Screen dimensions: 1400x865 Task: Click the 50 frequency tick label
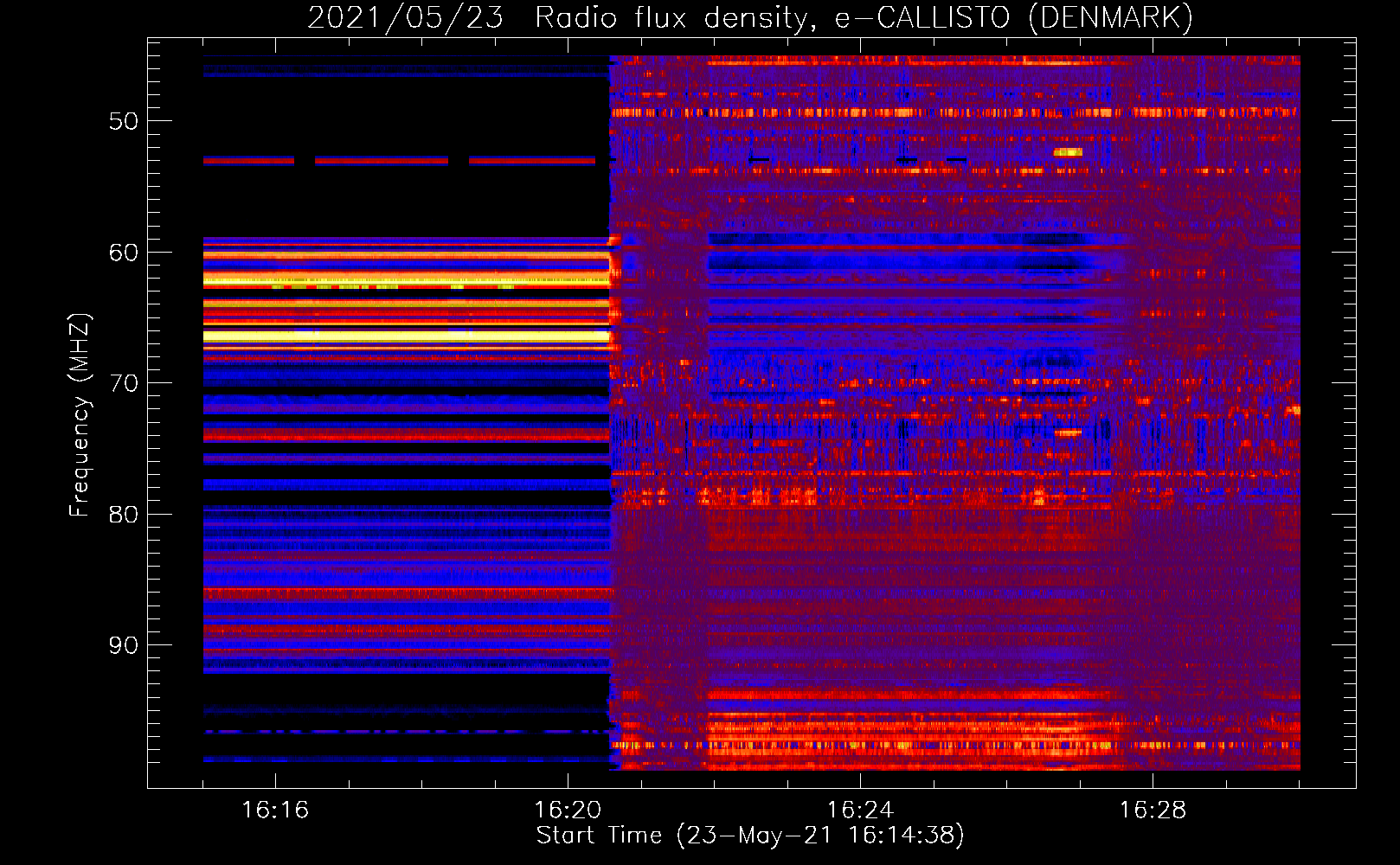point(124,121)
